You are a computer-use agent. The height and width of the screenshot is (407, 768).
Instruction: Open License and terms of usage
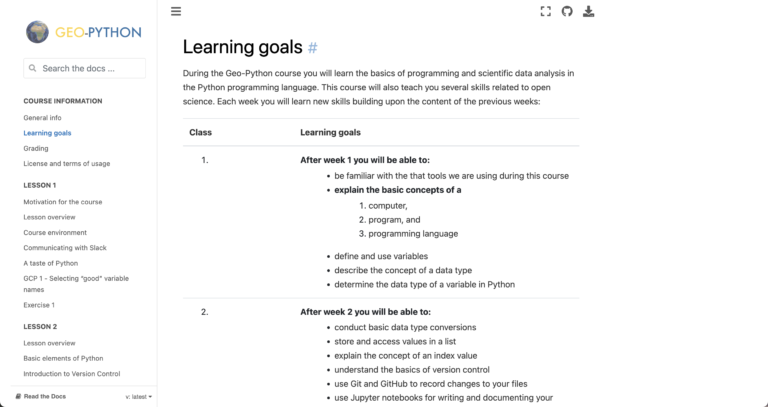[x=67, y=163]
